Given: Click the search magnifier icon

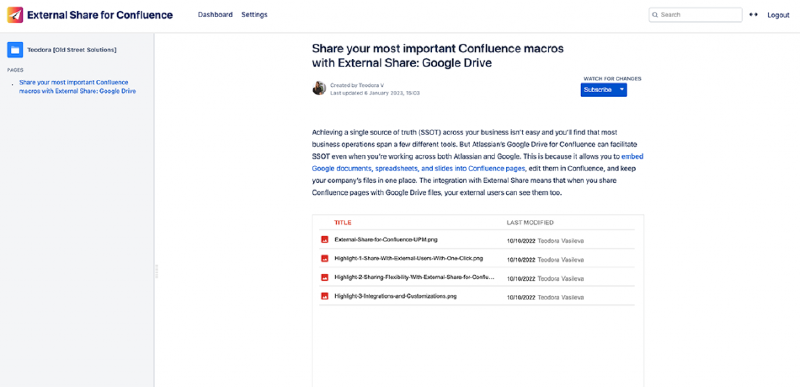Looking at the screenshot, I should (655, 15).
